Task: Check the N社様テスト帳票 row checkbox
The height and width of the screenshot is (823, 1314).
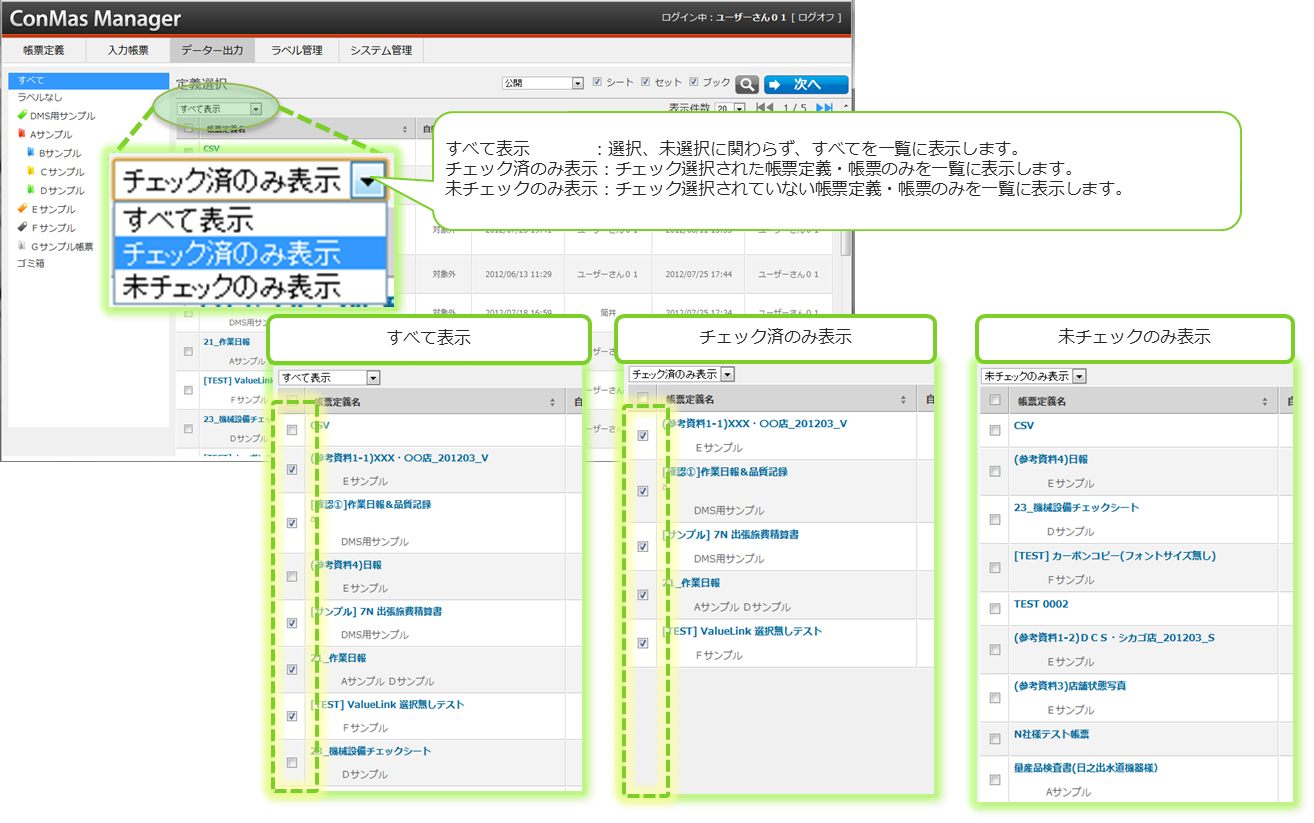Action: [995, 739]
